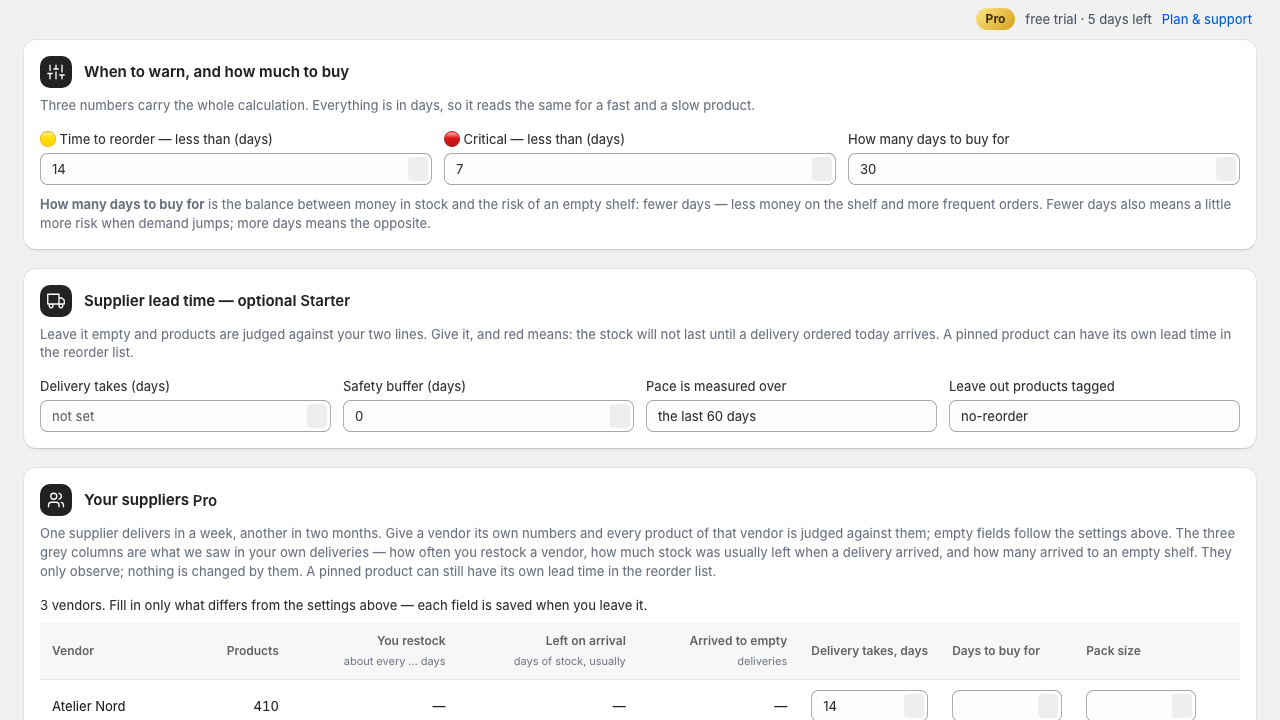Click the Pack size column header
The image size is (1280, 720).
pos(1113,651)
